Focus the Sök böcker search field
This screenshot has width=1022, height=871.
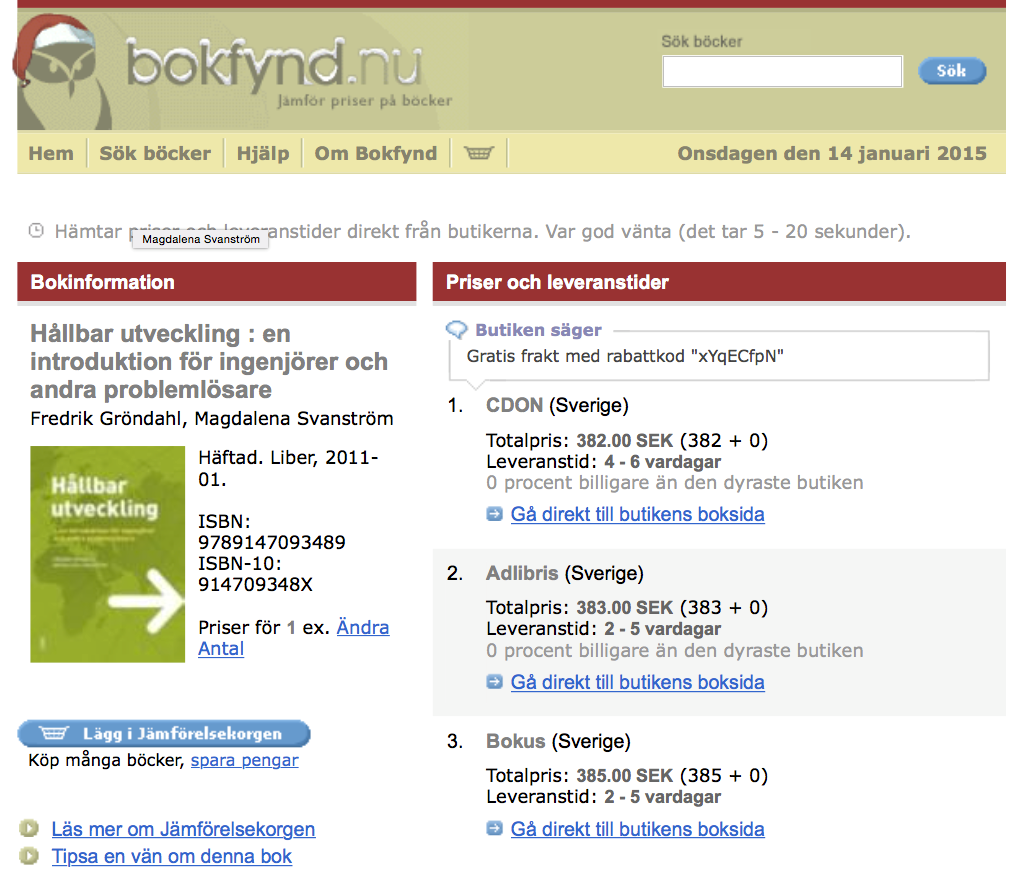782,71
